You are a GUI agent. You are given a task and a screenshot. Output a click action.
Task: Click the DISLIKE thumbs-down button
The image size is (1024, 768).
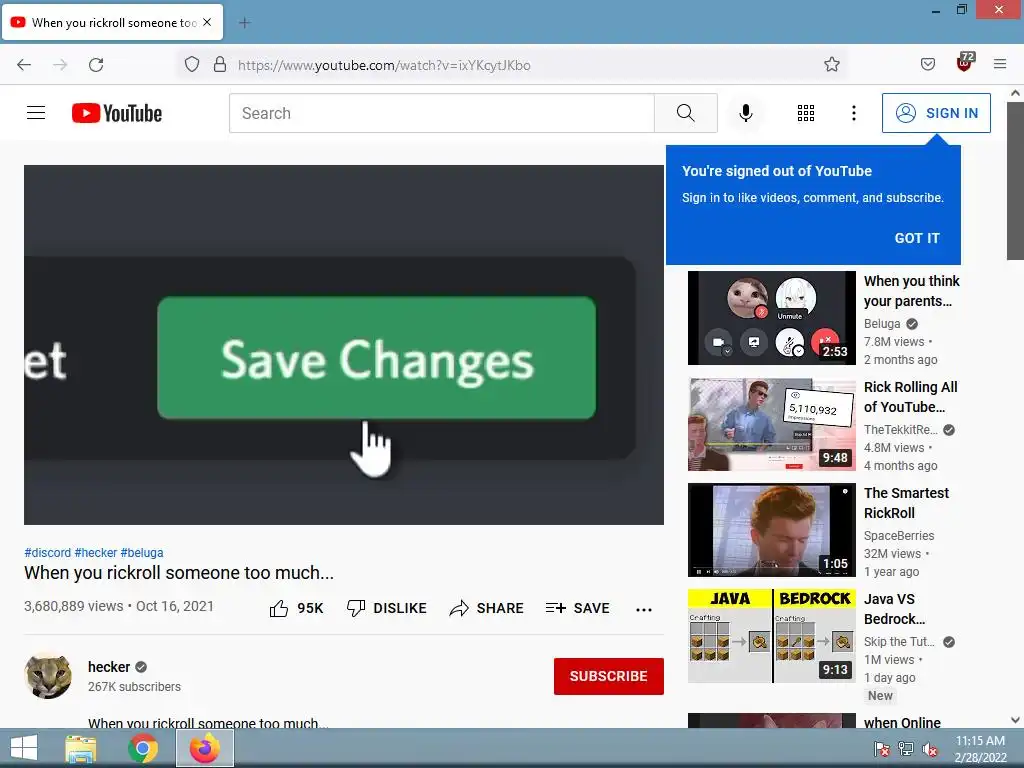387,608
